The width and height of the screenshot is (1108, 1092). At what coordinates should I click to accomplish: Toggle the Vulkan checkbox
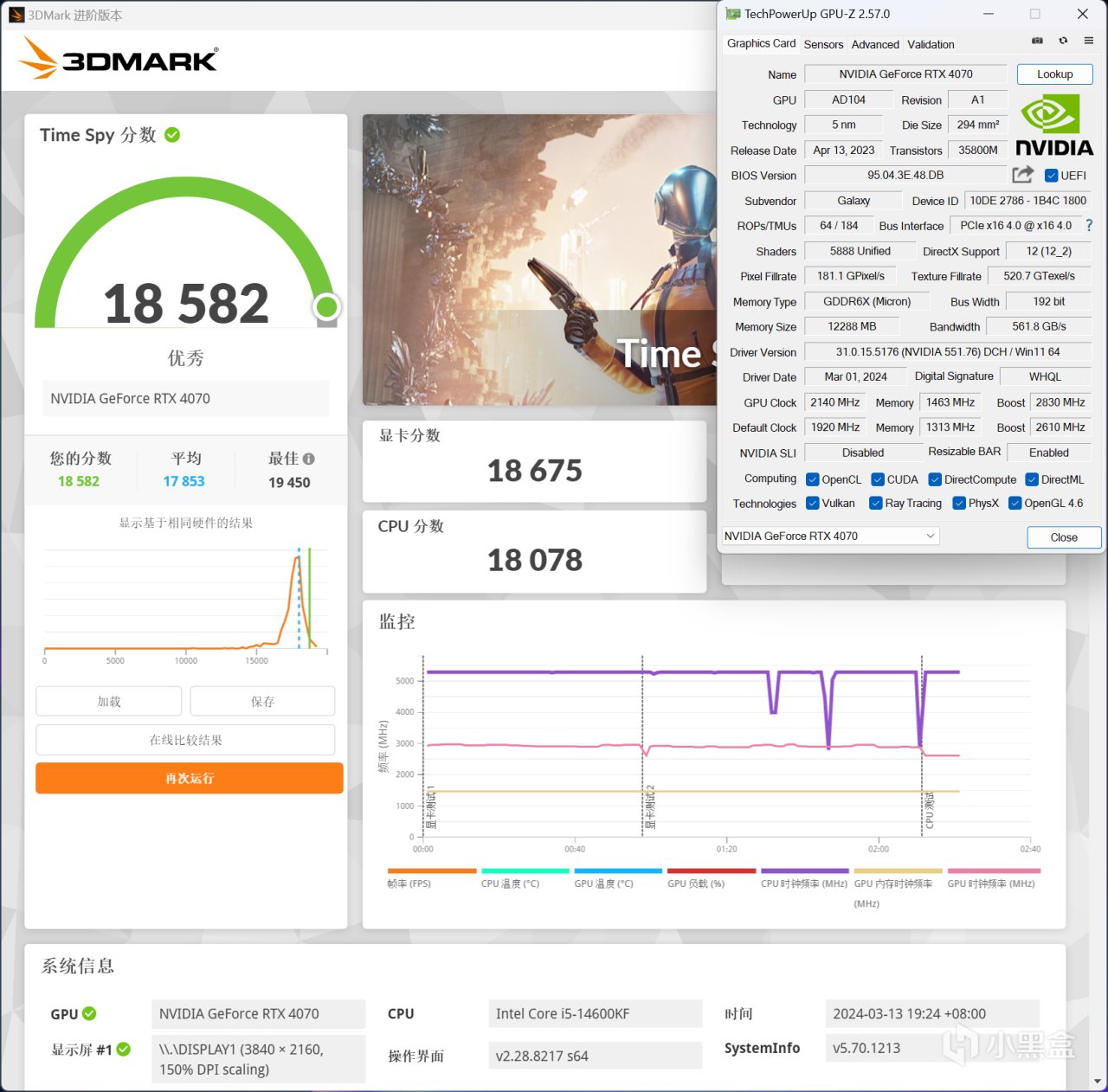click(x=813, y=503)
